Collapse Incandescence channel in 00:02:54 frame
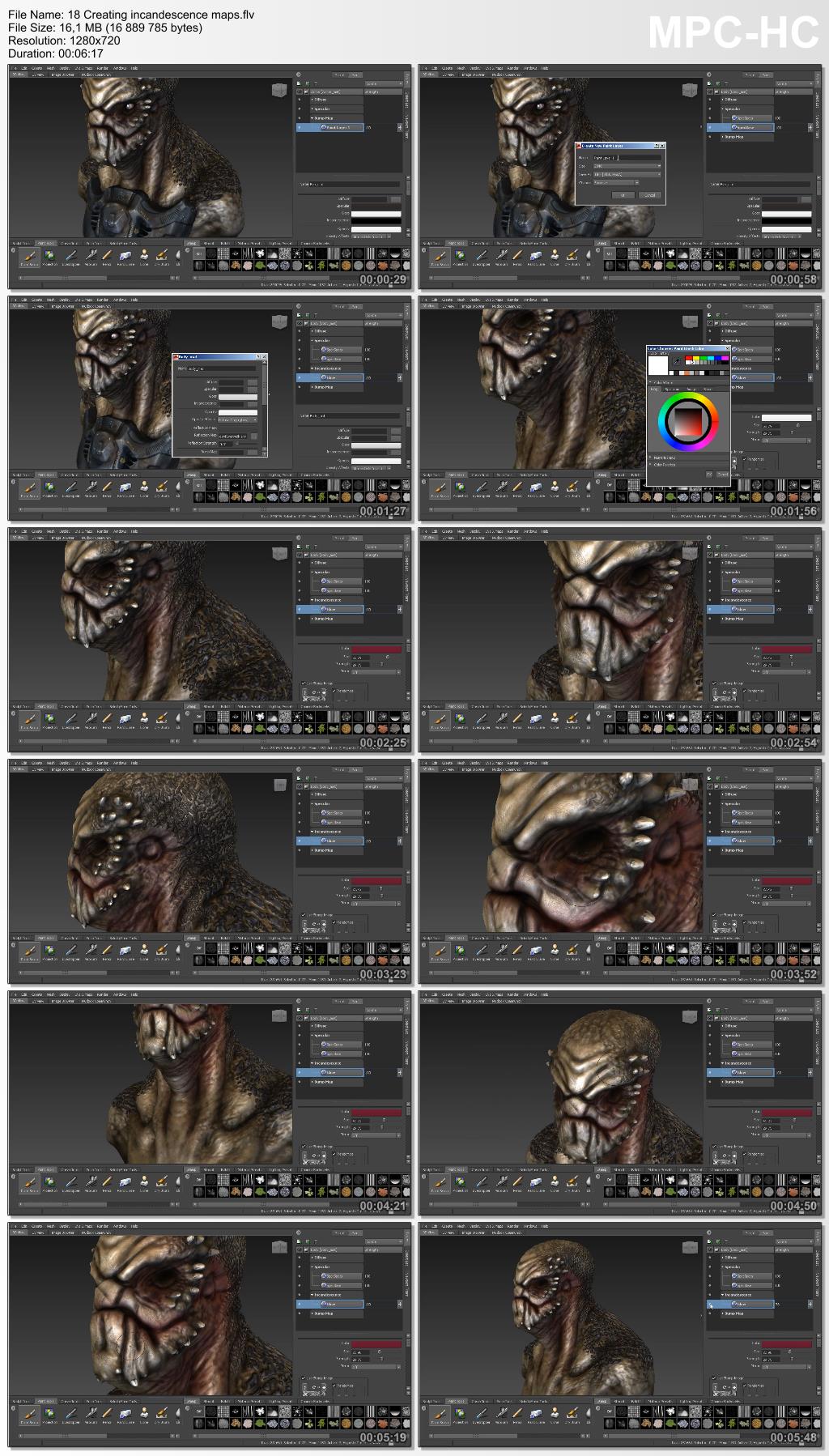 [x=722, y=600]
